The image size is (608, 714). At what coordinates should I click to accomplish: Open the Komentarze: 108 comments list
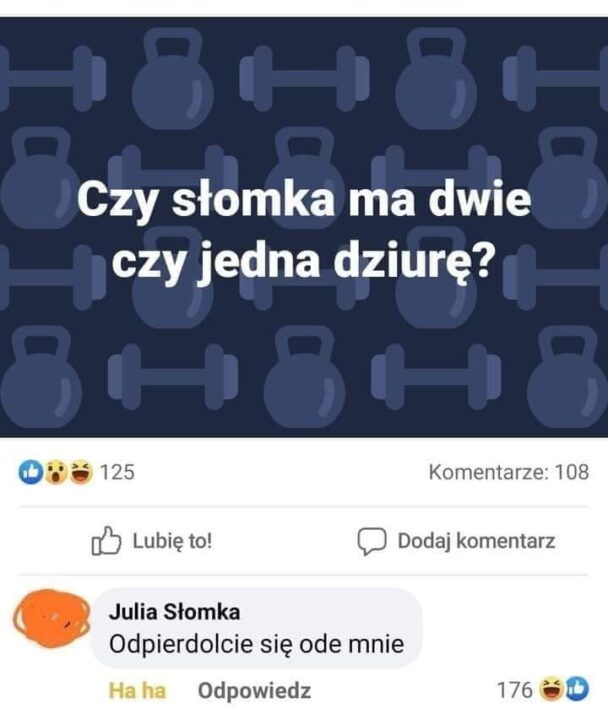tap(509, 472)
